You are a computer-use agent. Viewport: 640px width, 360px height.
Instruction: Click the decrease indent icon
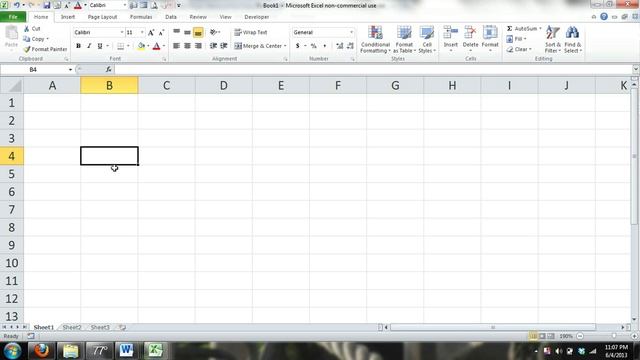[213, 46]
